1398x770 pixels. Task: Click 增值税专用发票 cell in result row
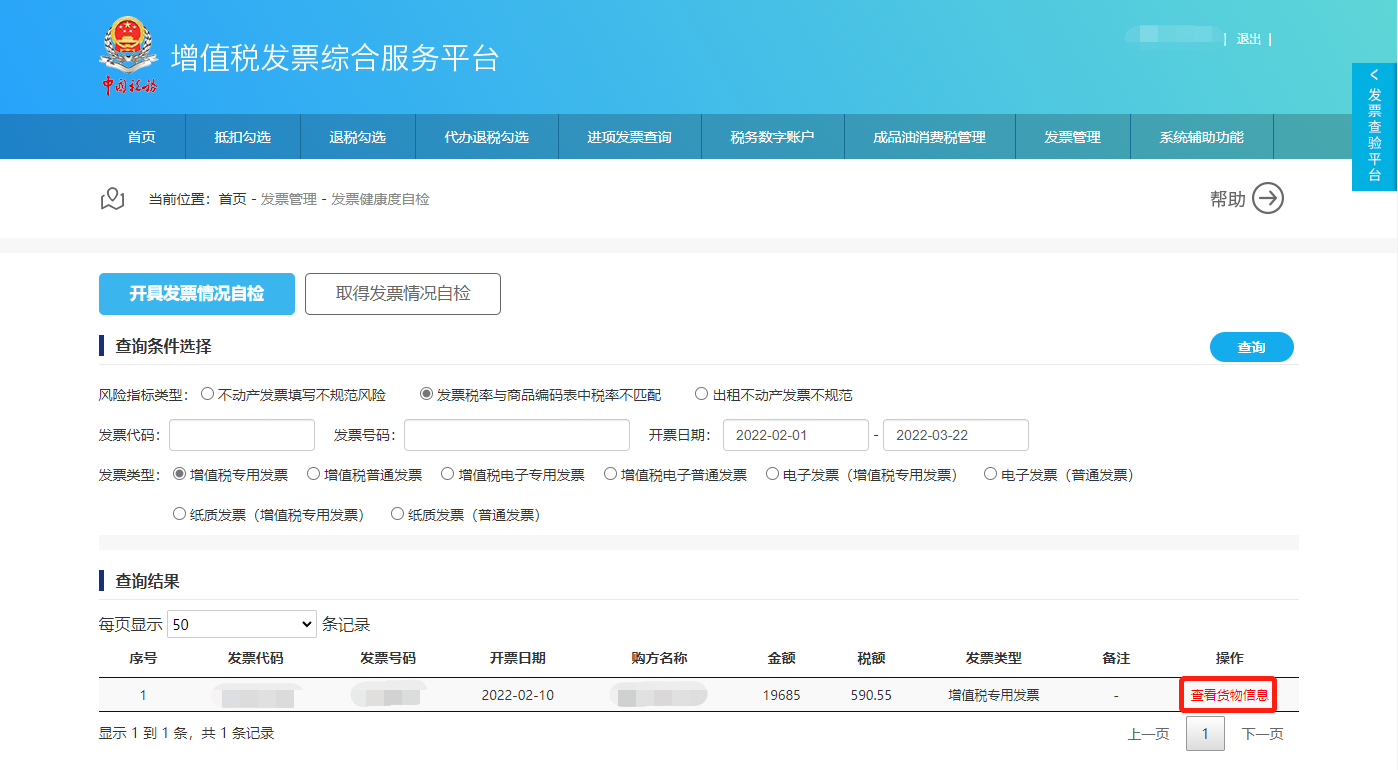tap(994, 695)
